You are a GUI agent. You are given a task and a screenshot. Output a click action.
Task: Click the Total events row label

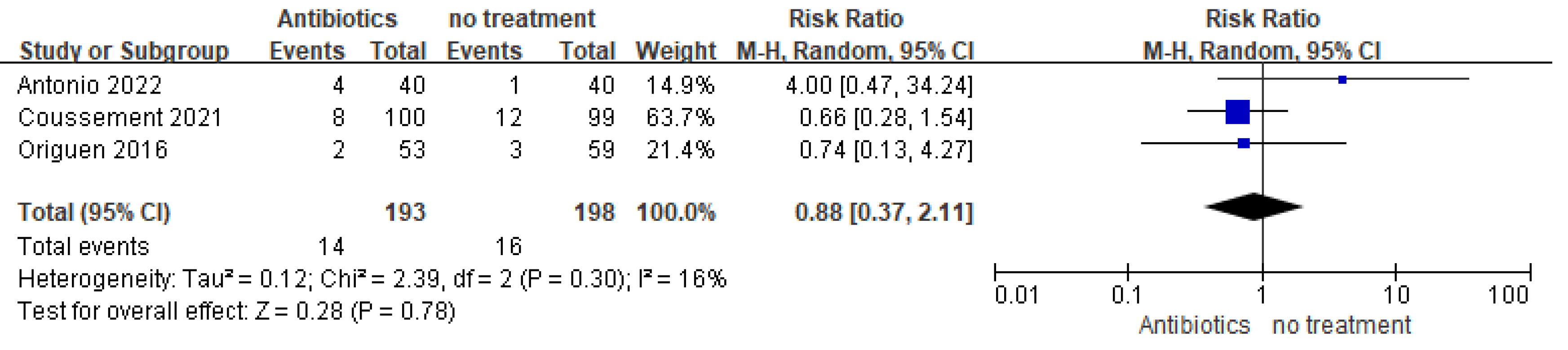coord(84,247)
